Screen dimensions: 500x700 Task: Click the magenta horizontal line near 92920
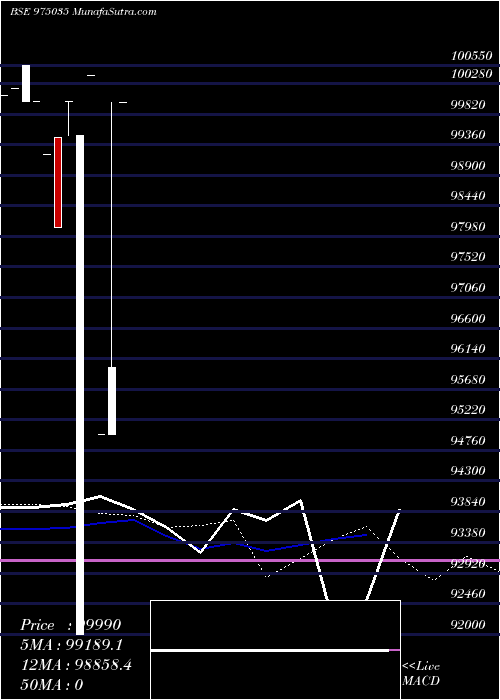coord(250,560)
